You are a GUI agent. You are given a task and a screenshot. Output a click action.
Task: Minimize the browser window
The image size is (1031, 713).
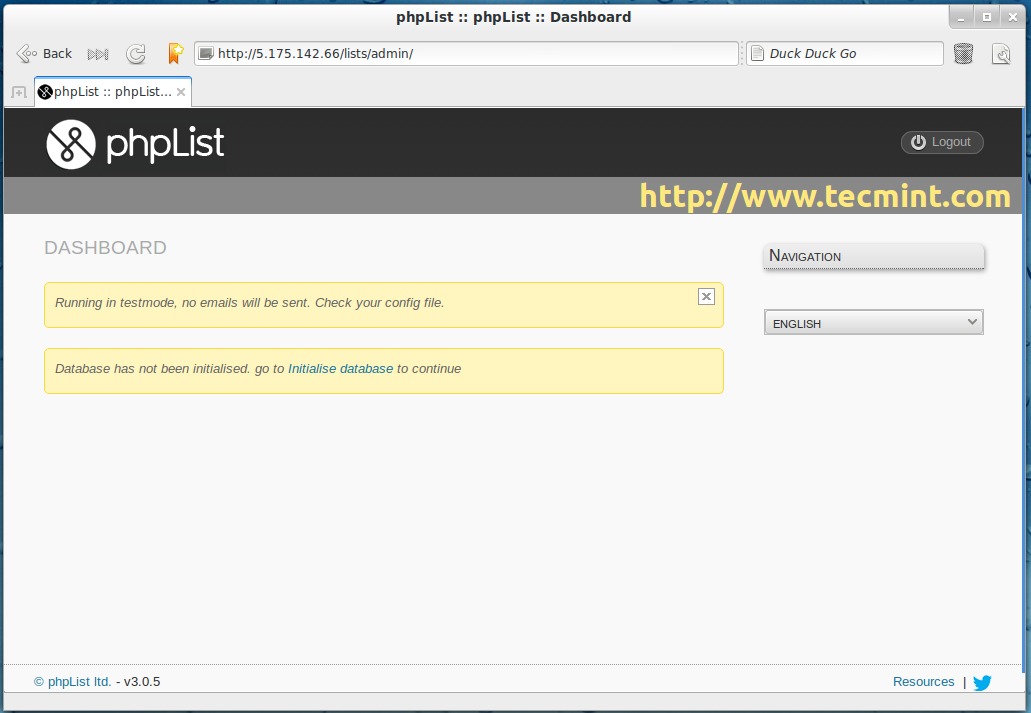click(x=961, y=18)
